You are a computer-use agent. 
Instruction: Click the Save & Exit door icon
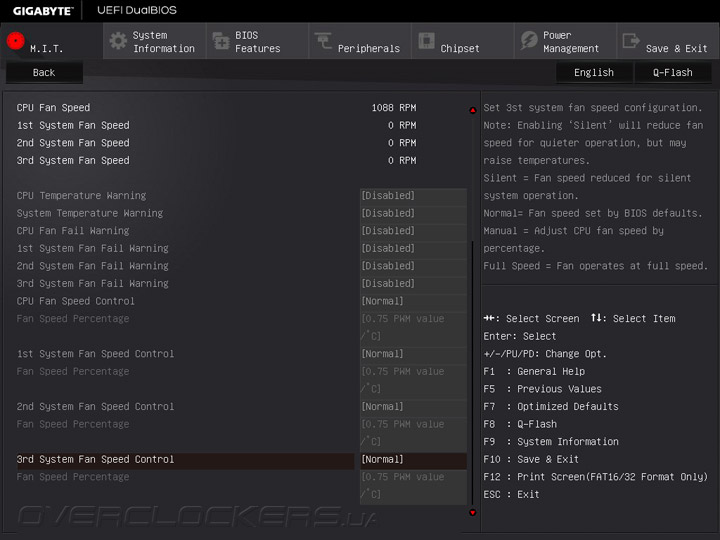tap(631, 40)
